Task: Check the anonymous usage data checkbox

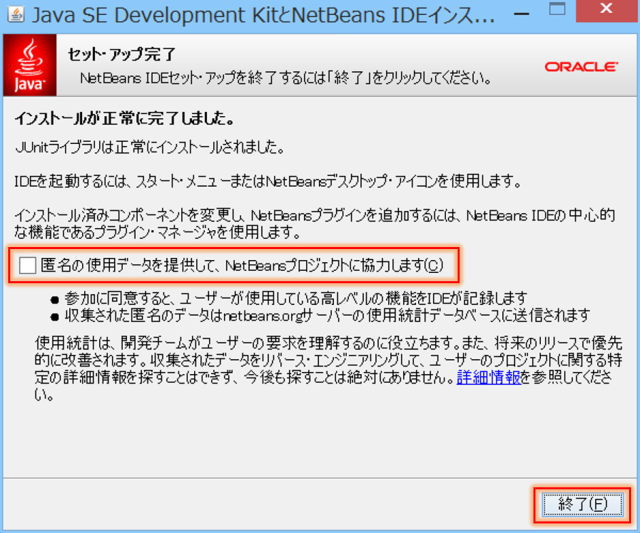Action: coord(27,266)
